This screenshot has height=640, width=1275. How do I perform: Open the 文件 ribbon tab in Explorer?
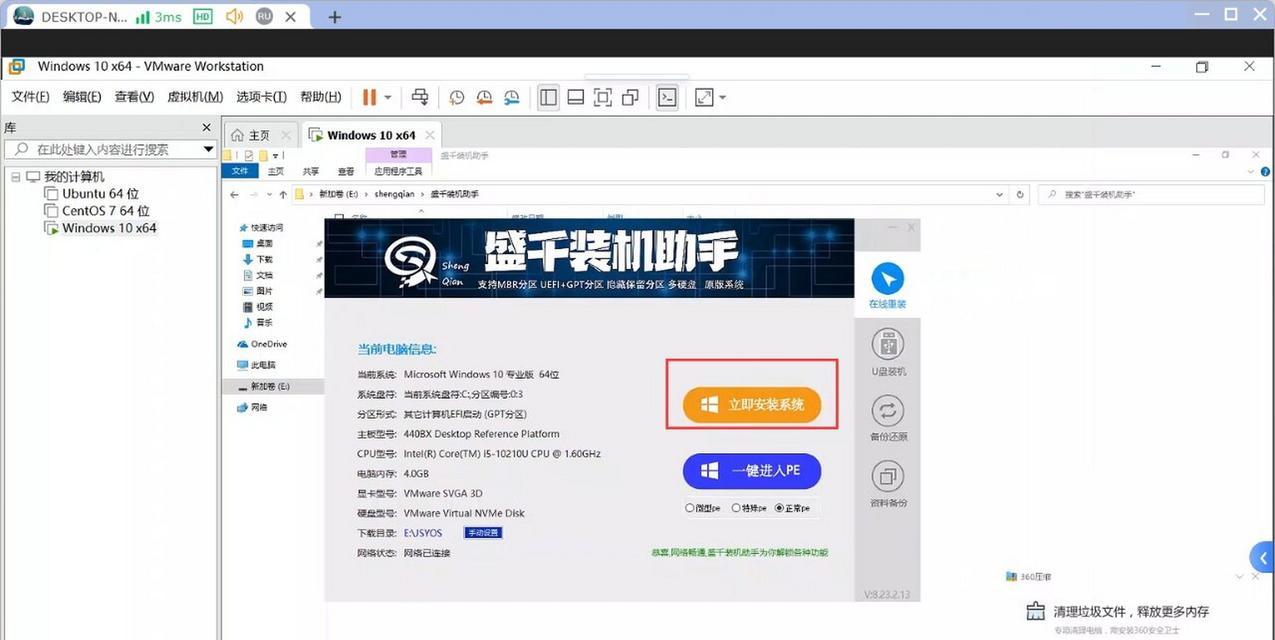(x=240, y=171)
